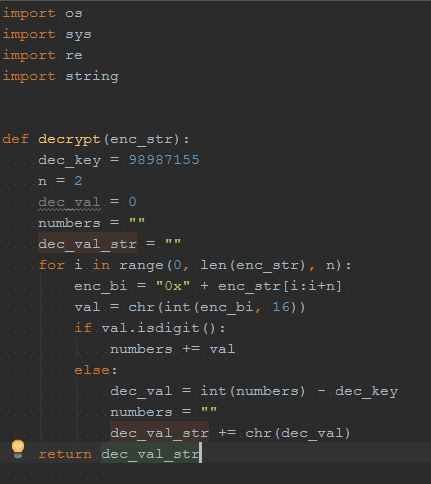
Task: Click the 'else:' keyword
Action: click(x=96, y=370)
